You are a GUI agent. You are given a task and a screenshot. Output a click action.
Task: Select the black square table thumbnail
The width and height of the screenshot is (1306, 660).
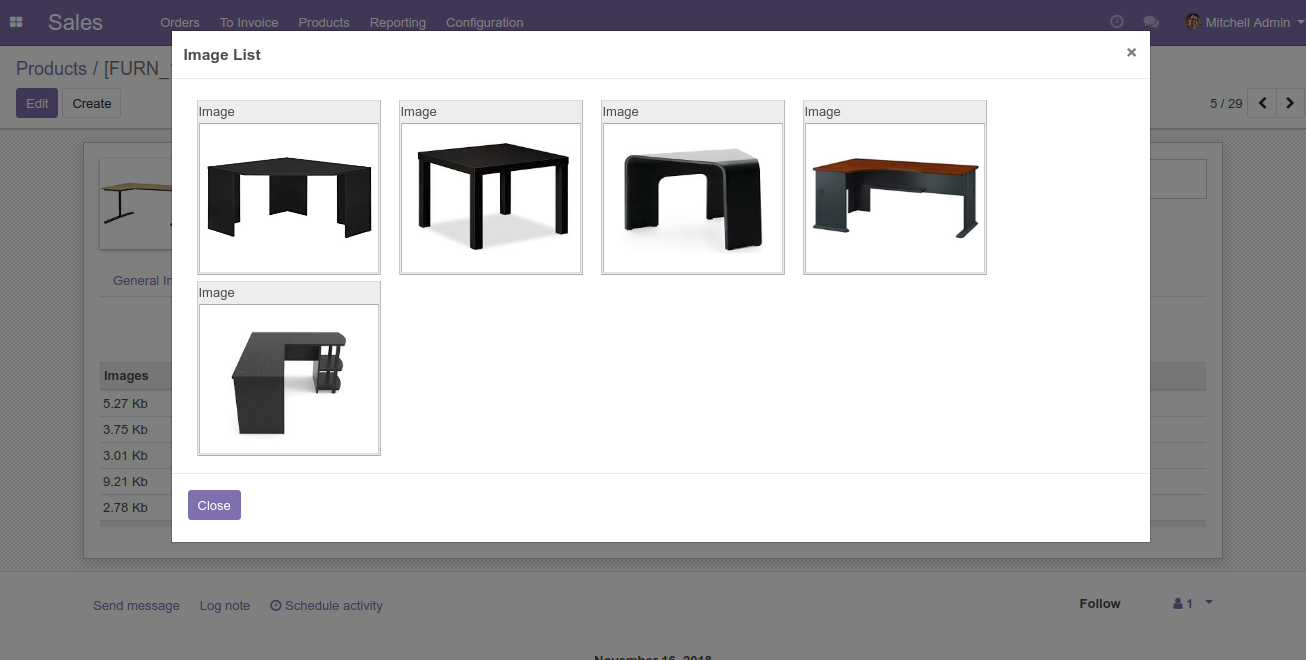(x=491, y=198)
